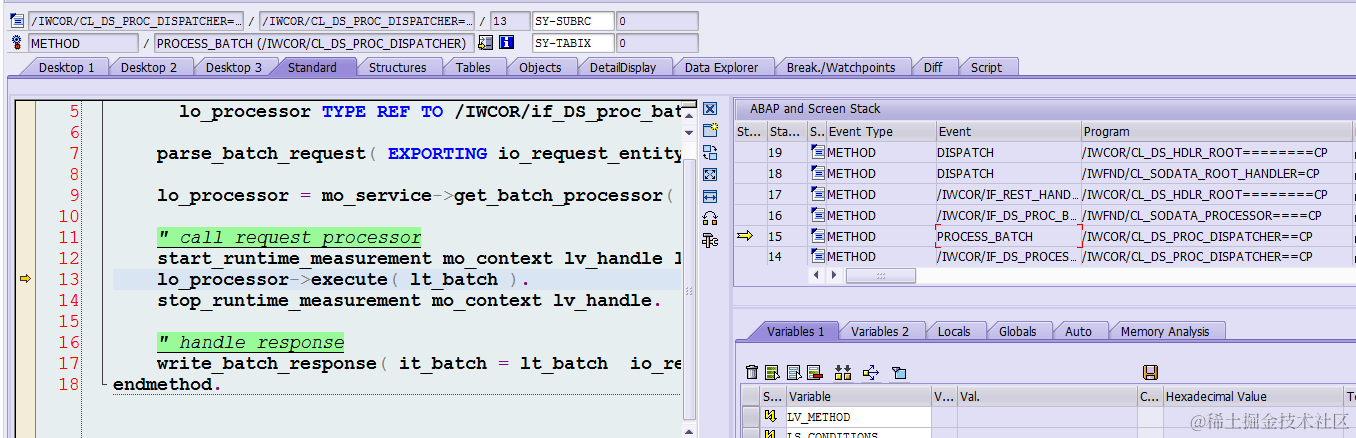Switch to the Auto tab
The height and width of the screenshot is (438, 1356).
[1078, 331]
